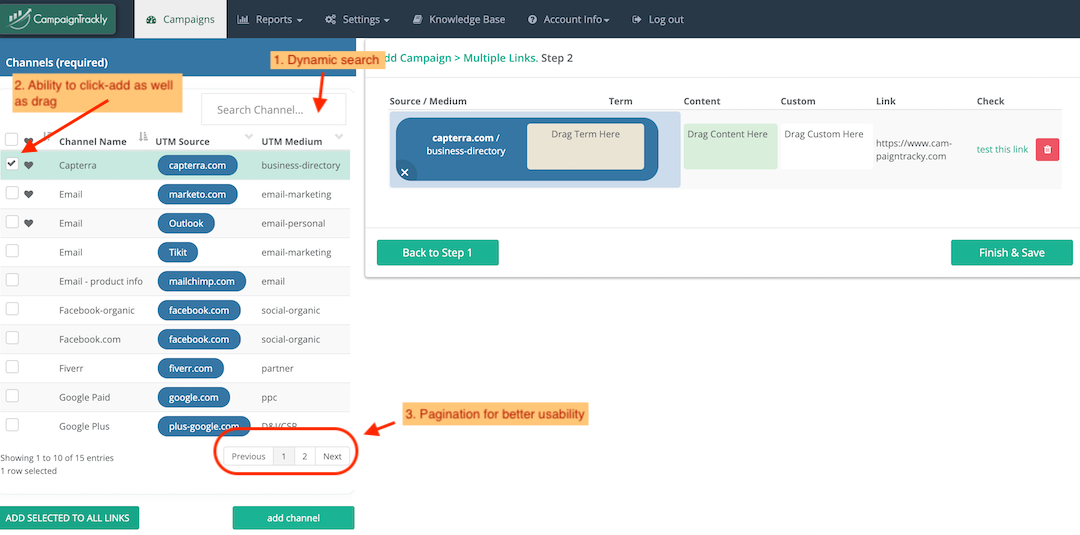This screenshot has width=1080, height=535.
Task: Click the plus-google.com source tag
Action: 204,426
